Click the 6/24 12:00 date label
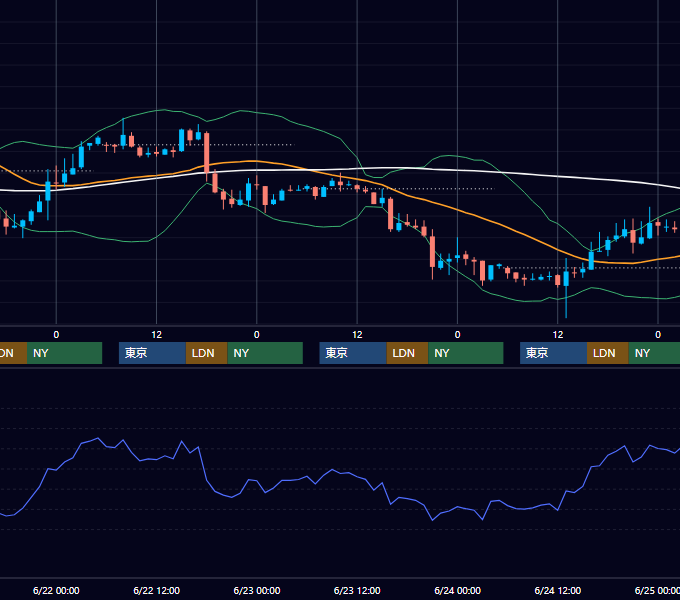 click(x=558, y=590)
